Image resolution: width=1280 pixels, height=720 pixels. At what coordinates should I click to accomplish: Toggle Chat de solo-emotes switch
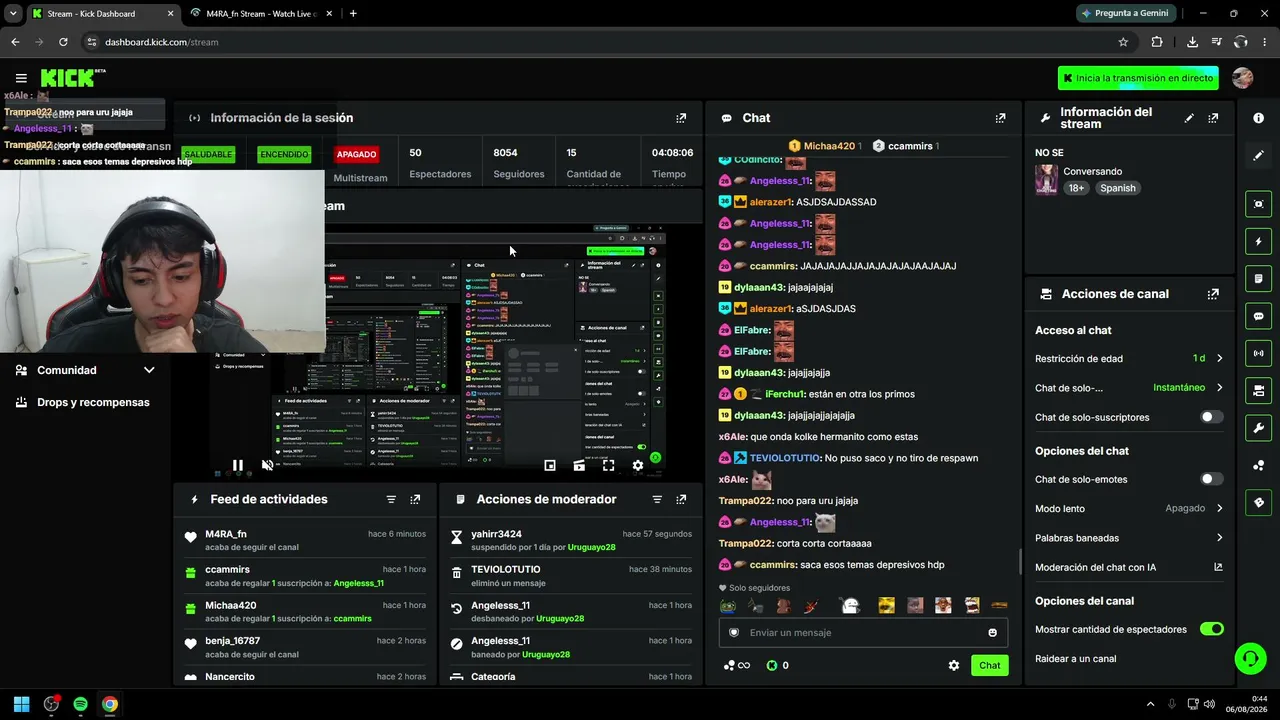coord(1211,479)
